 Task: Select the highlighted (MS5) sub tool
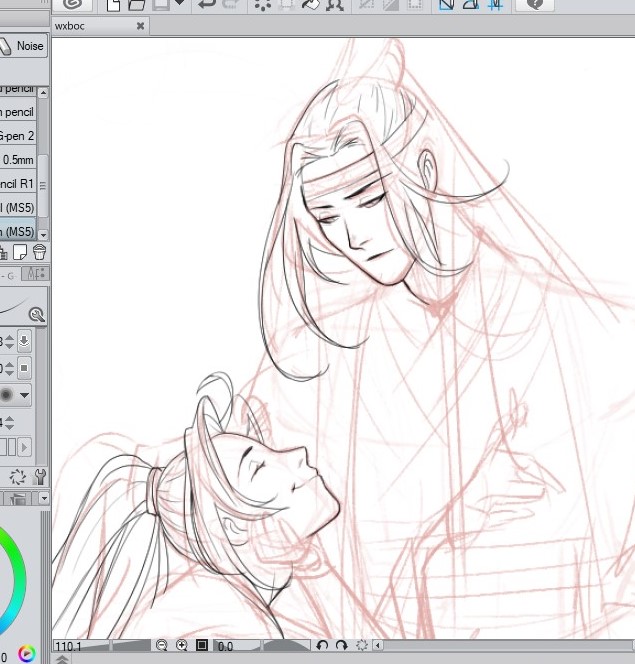18,231
